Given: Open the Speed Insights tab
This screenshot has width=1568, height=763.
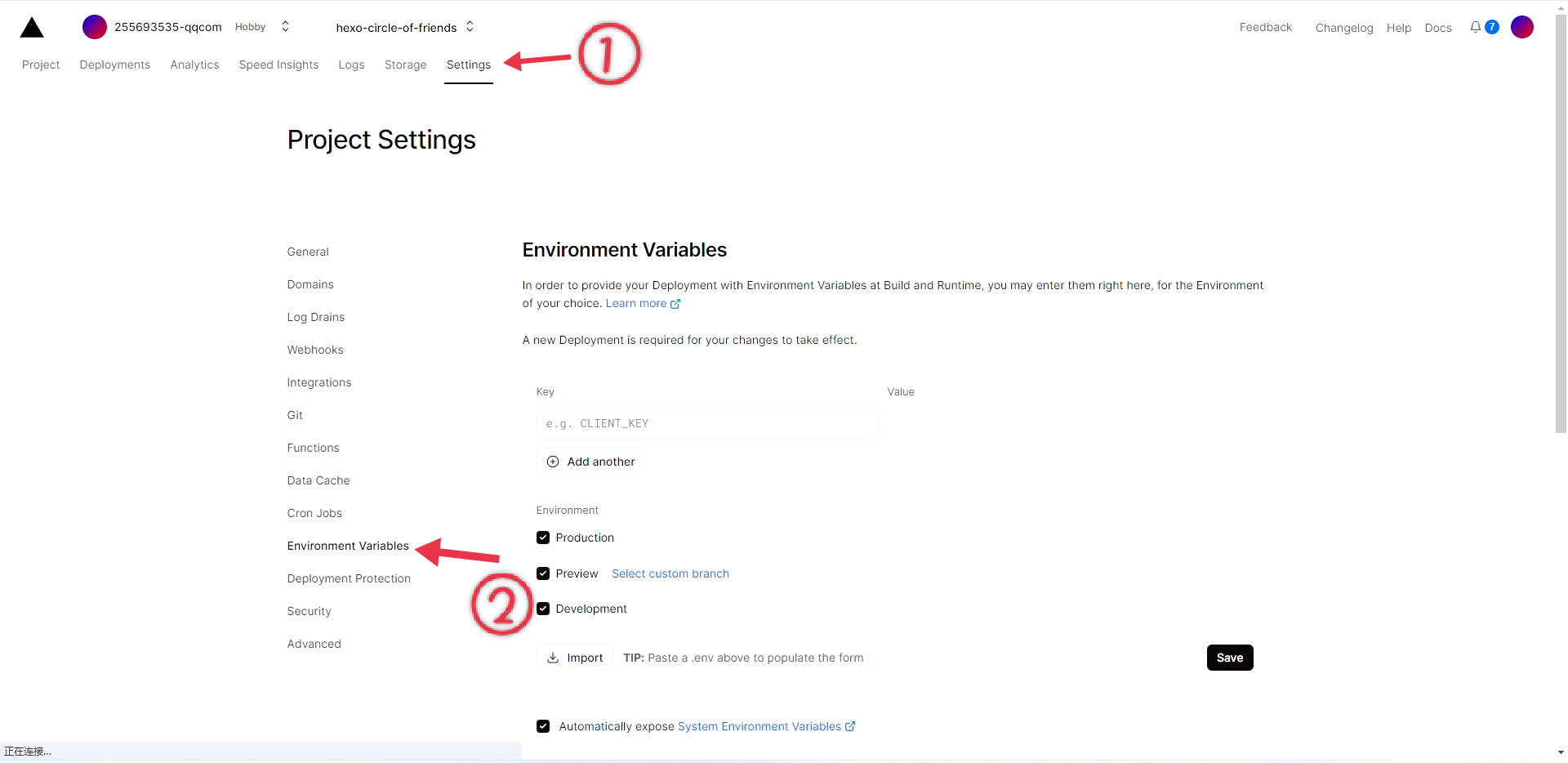Looking at the screenshot, I should (278, 65).
